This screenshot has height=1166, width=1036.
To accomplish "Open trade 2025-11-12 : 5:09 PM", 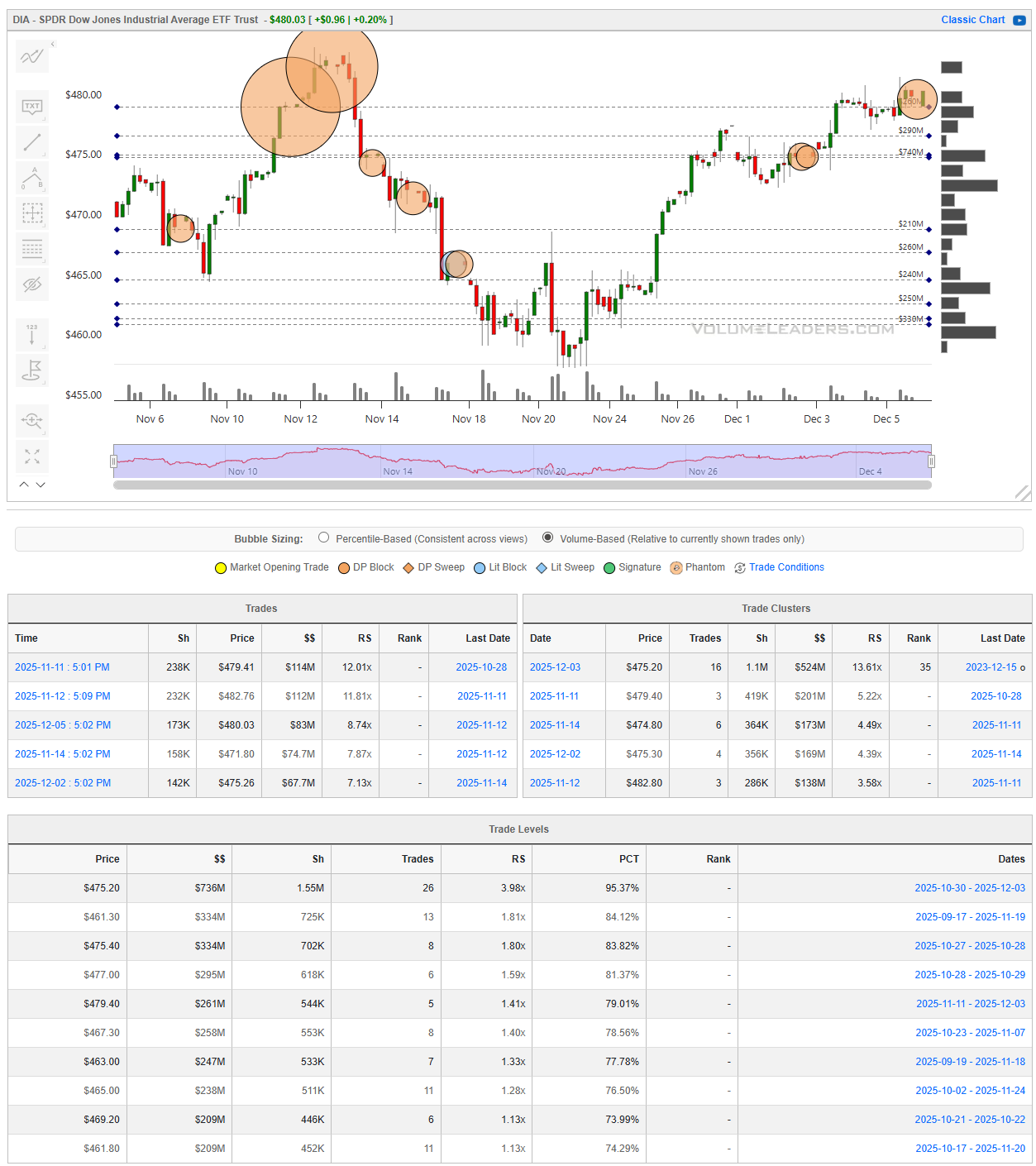I will click(63, 696).
